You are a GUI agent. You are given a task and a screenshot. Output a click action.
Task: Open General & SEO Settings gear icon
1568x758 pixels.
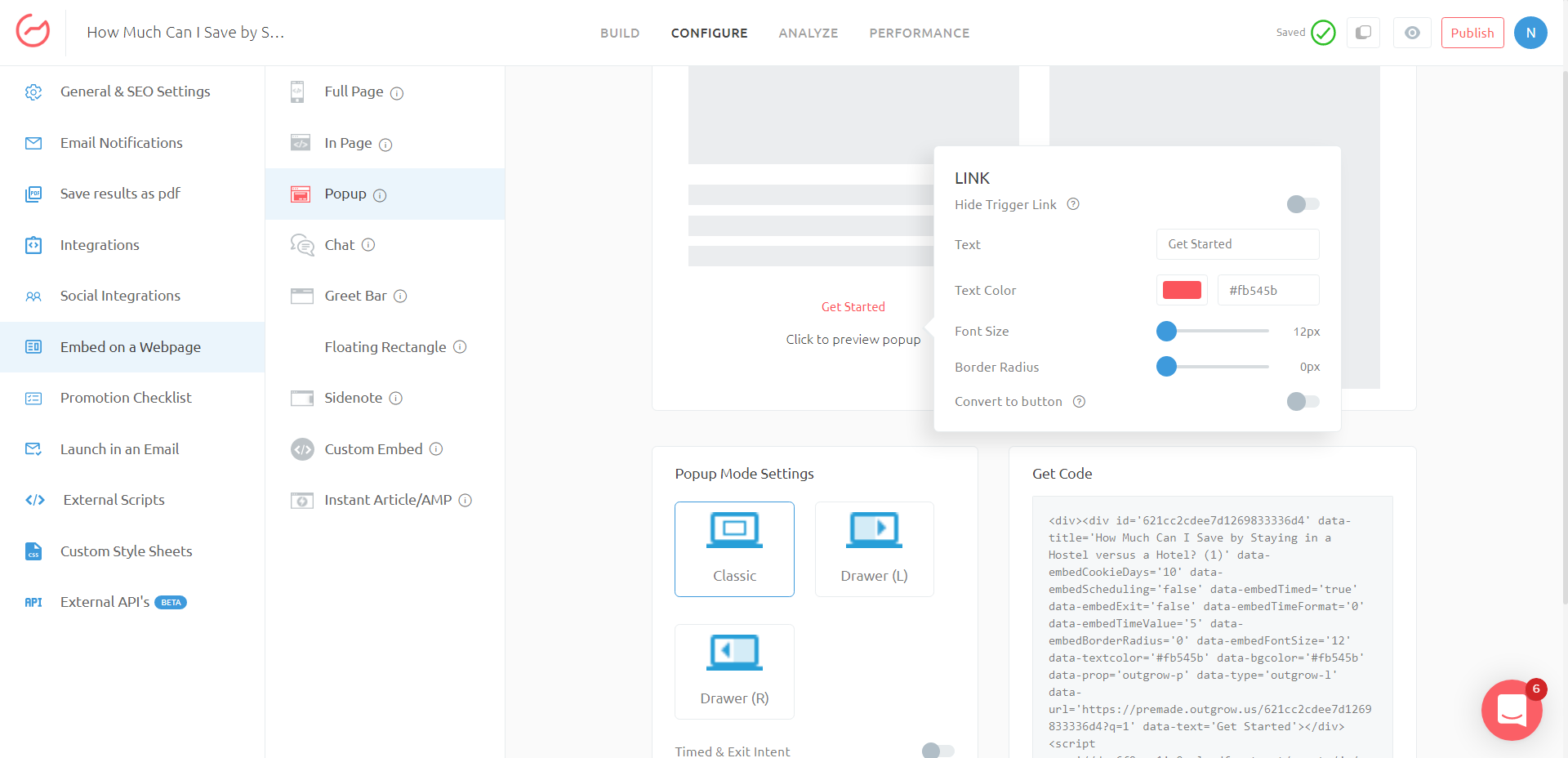(x=33, y=92)
